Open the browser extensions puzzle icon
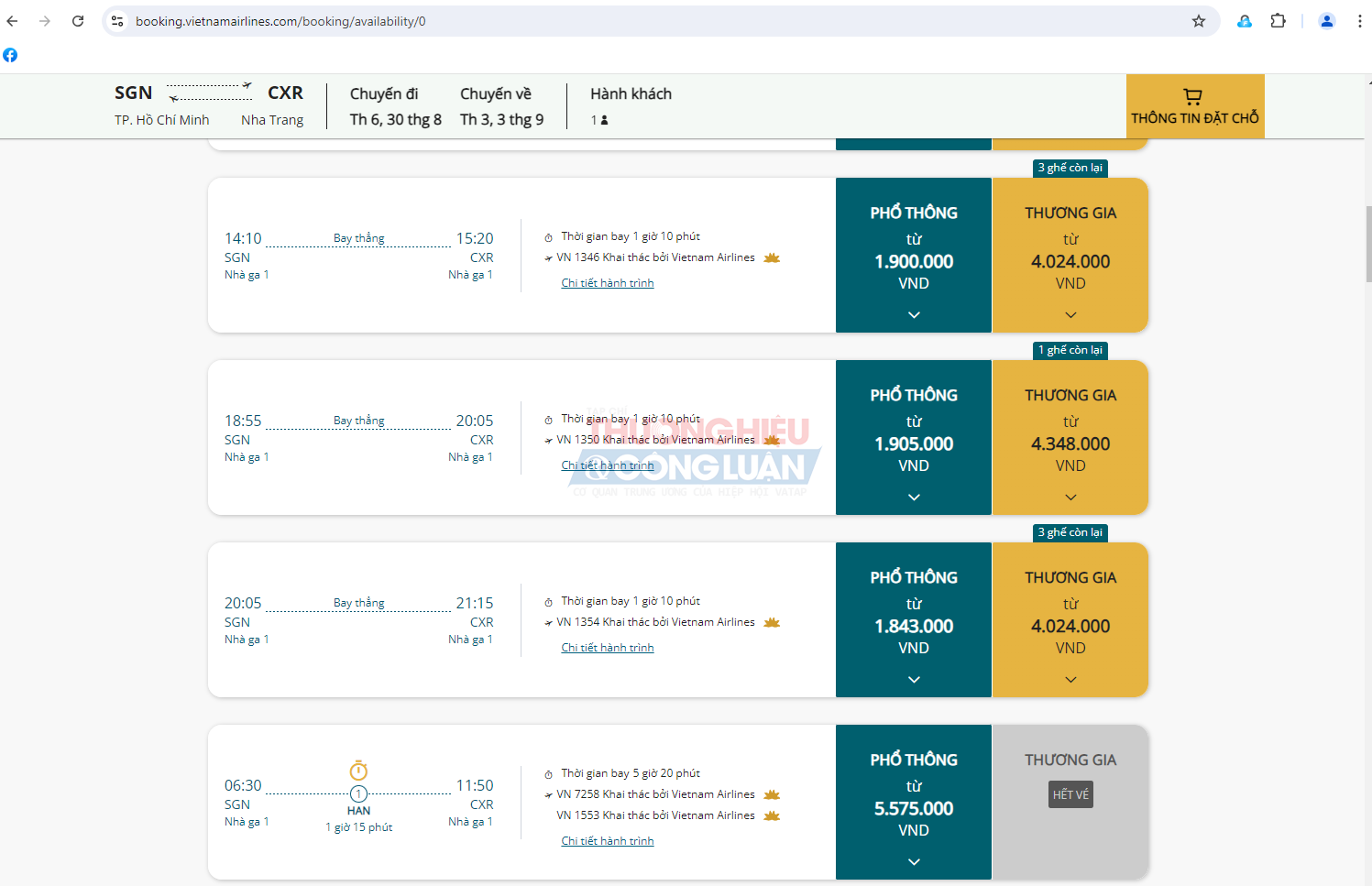This screenshot has width=1372, height=886. (x=1278, y=21)
